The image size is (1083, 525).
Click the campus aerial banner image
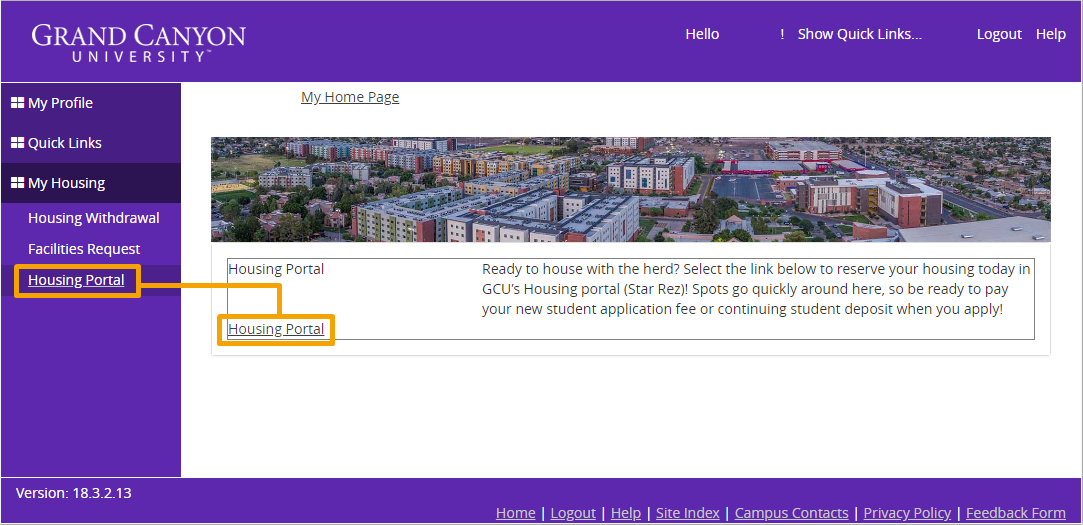(x=631, y=189)
